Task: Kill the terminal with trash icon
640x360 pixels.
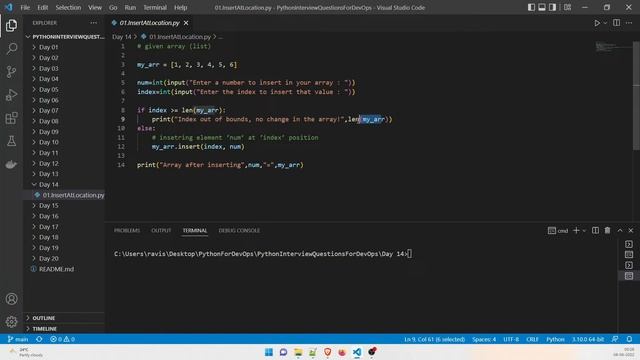Action: (607, 231)
